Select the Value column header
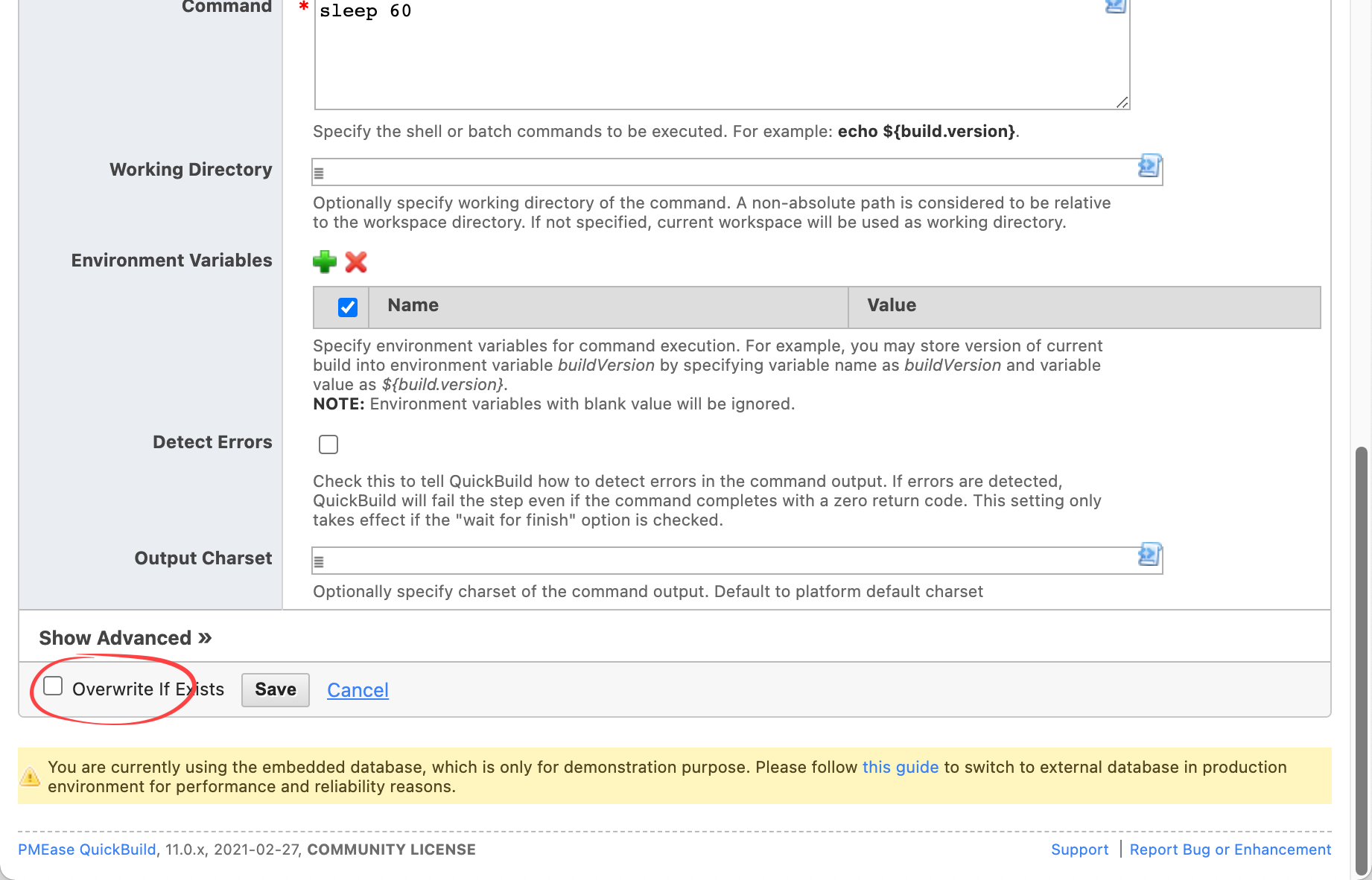Screen dimensions: 1372x880 (891, 305)
